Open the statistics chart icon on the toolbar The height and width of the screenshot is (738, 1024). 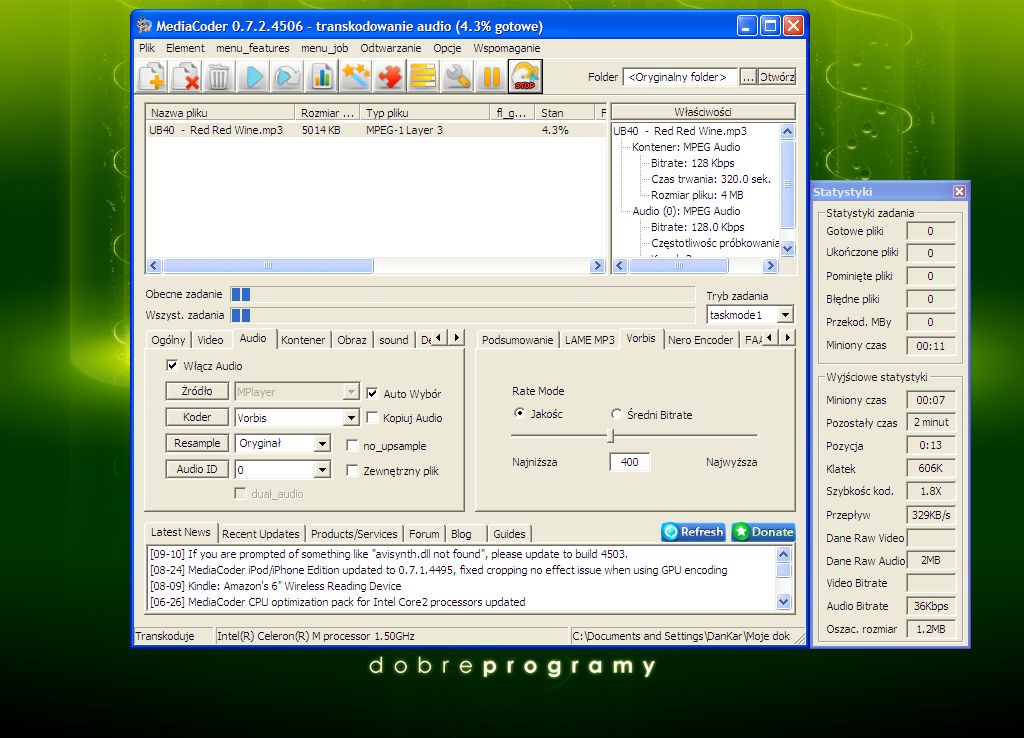point(320,76)
